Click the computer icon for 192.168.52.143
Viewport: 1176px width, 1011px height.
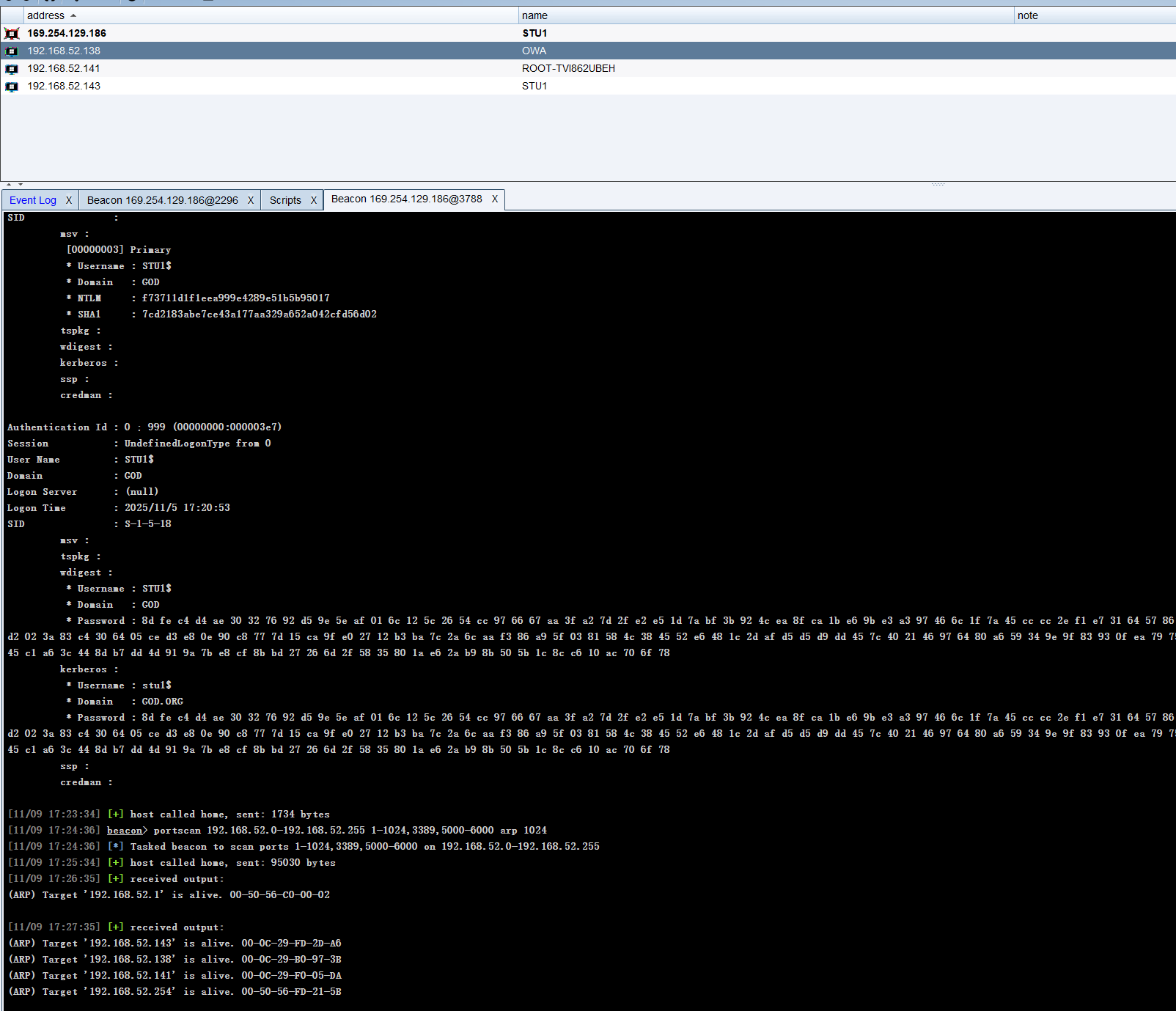[12, 86]
